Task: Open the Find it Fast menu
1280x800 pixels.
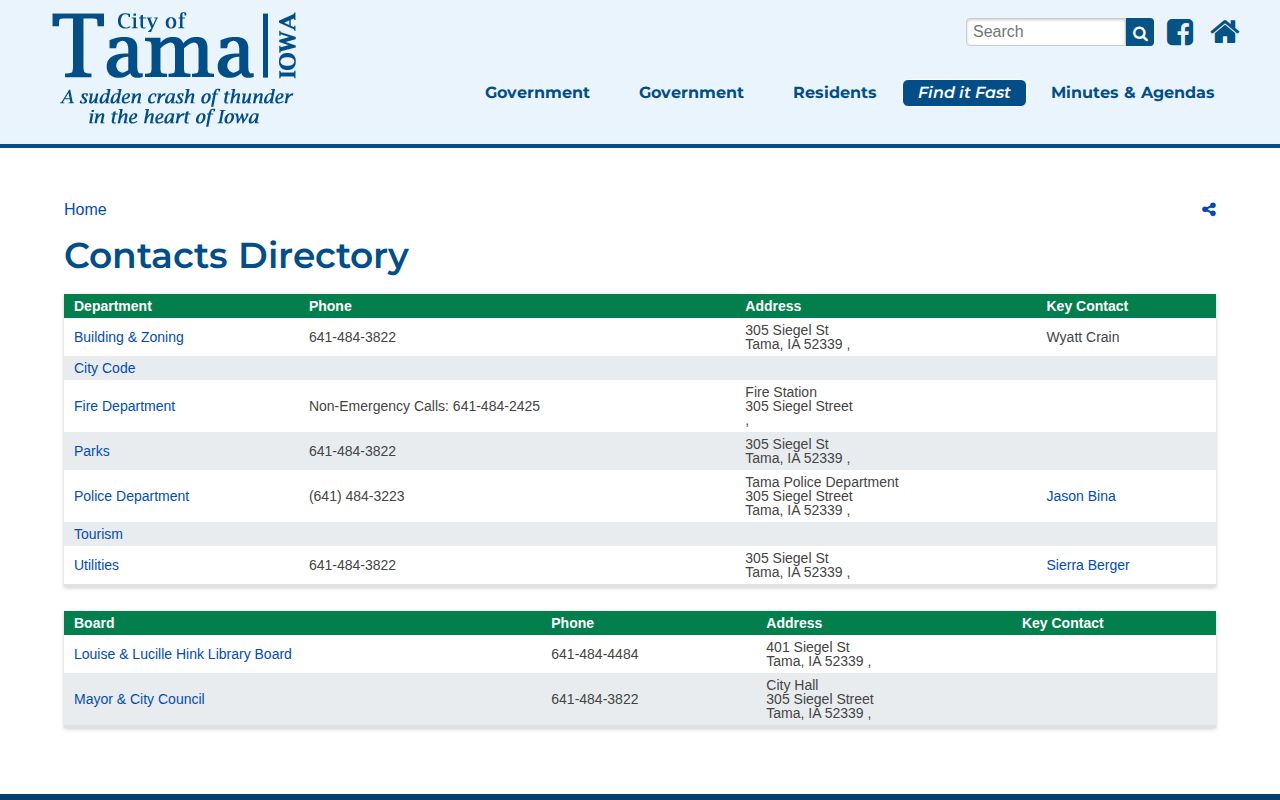Action: [x=964, y=92]
